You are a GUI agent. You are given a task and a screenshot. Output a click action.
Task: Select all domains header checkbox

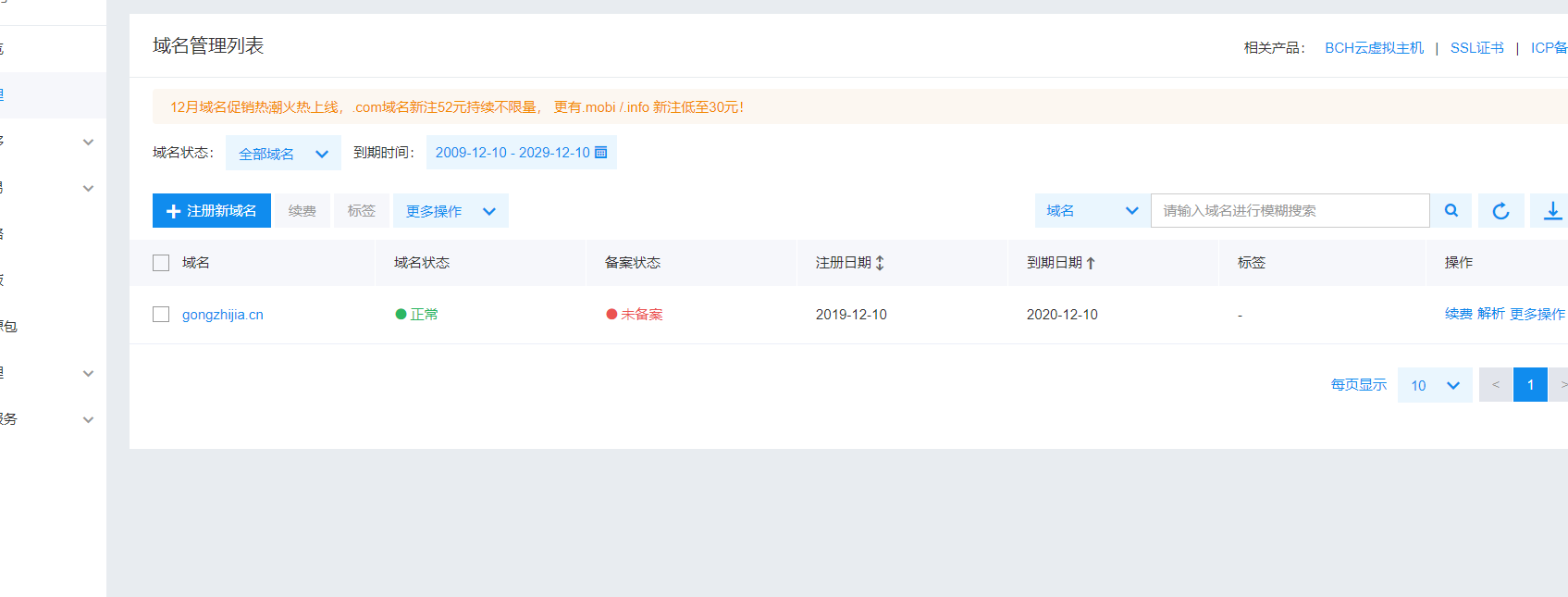161,263
